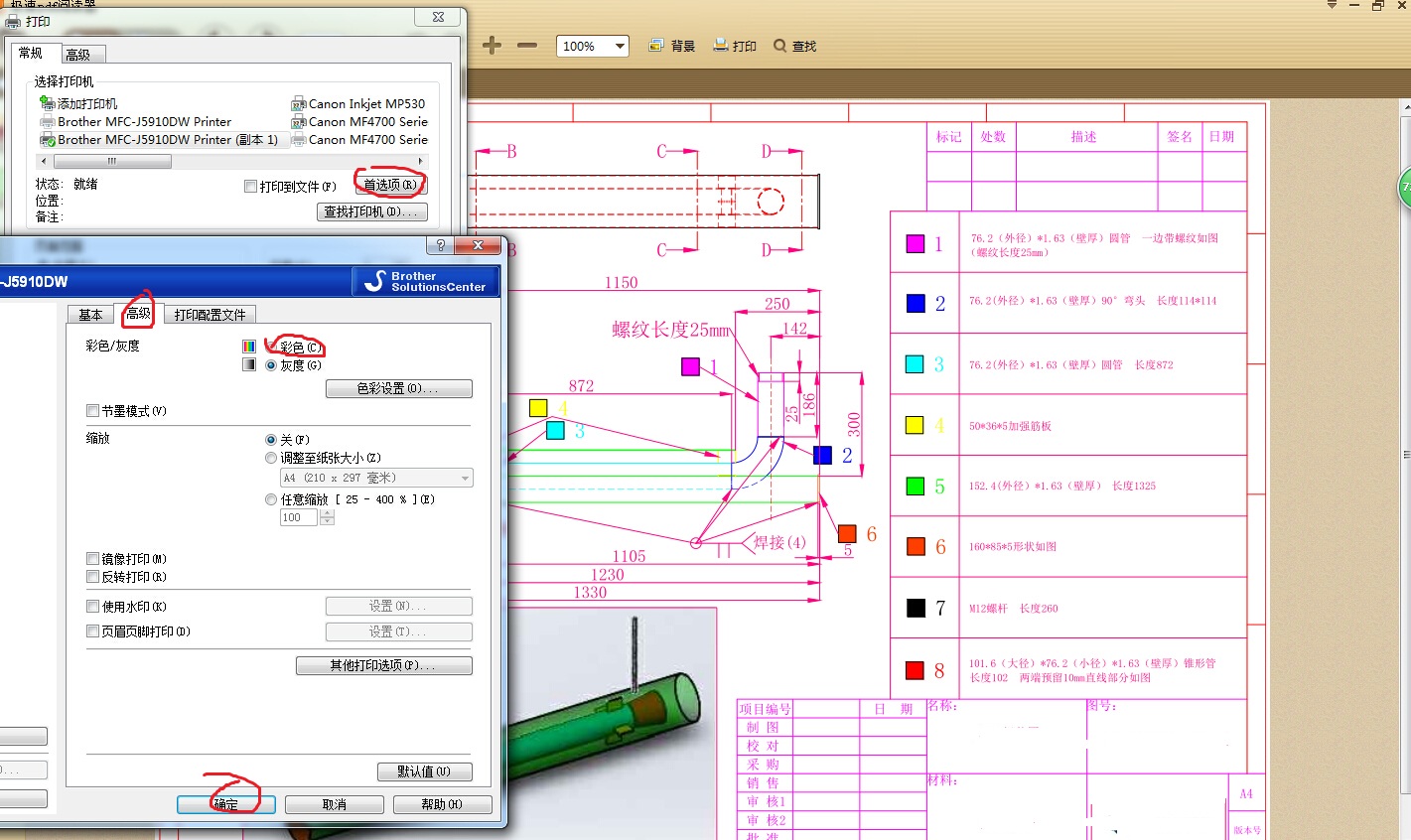Viewport: 1411px width, 840px height.
Task: Select the 彩色 color radio button
Action: click(271, 348)
